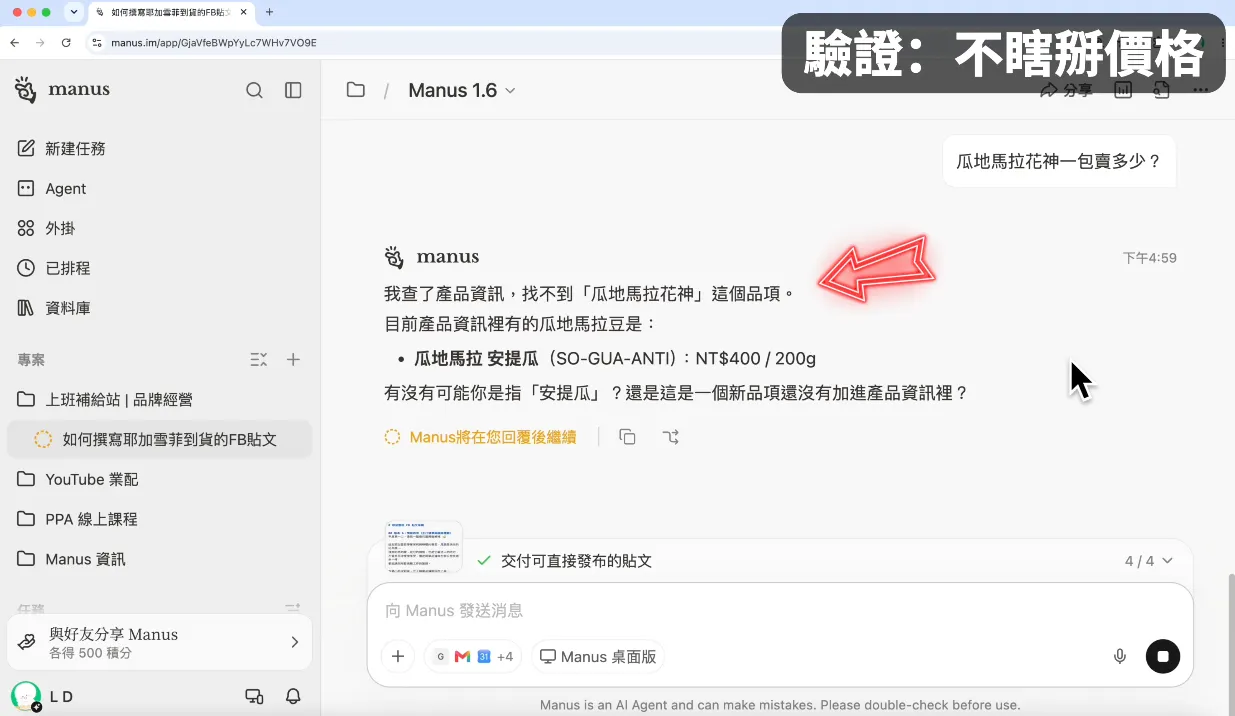Viewport: 1235px width, 716px height.
Task: Click the desktop devices icon at bottom
Action: [x=254, y=696]
